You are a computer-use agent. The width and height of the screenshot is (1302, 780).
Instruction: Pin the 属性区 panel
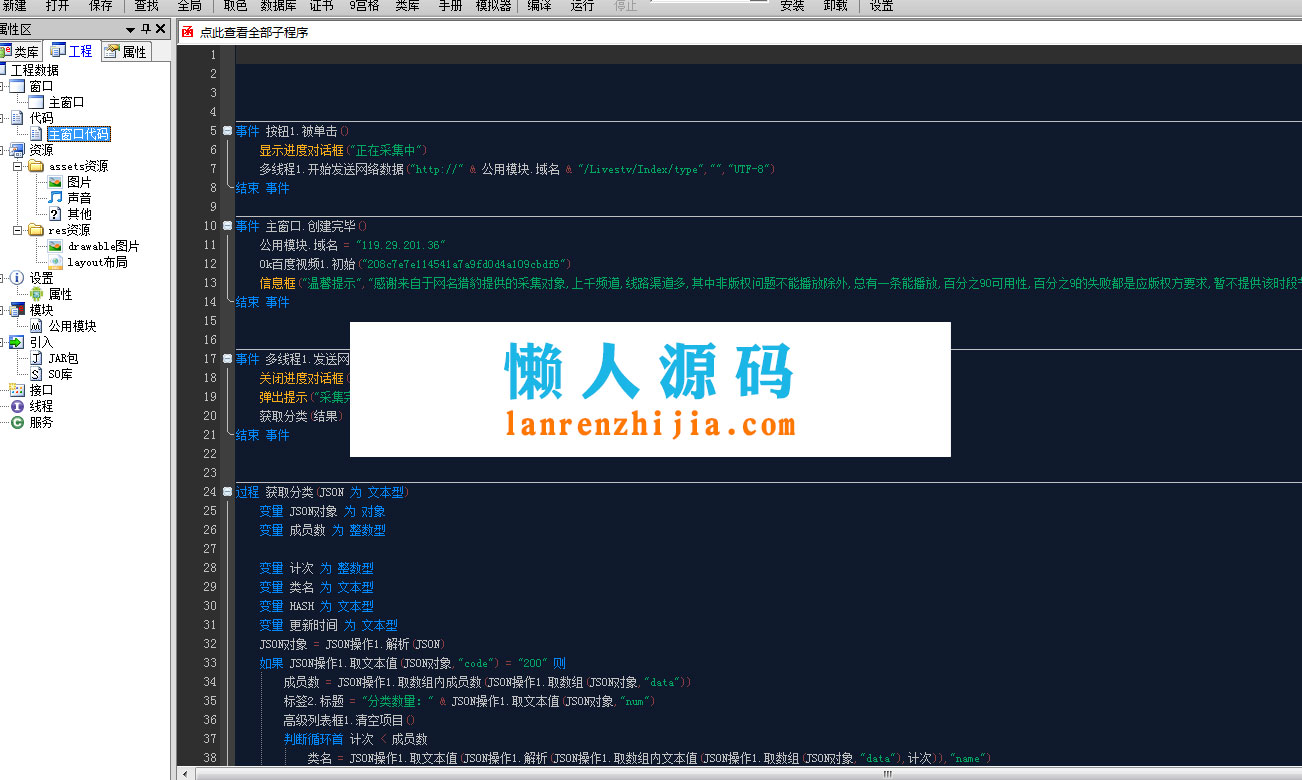pyautogui.click(x=146, y=29)
